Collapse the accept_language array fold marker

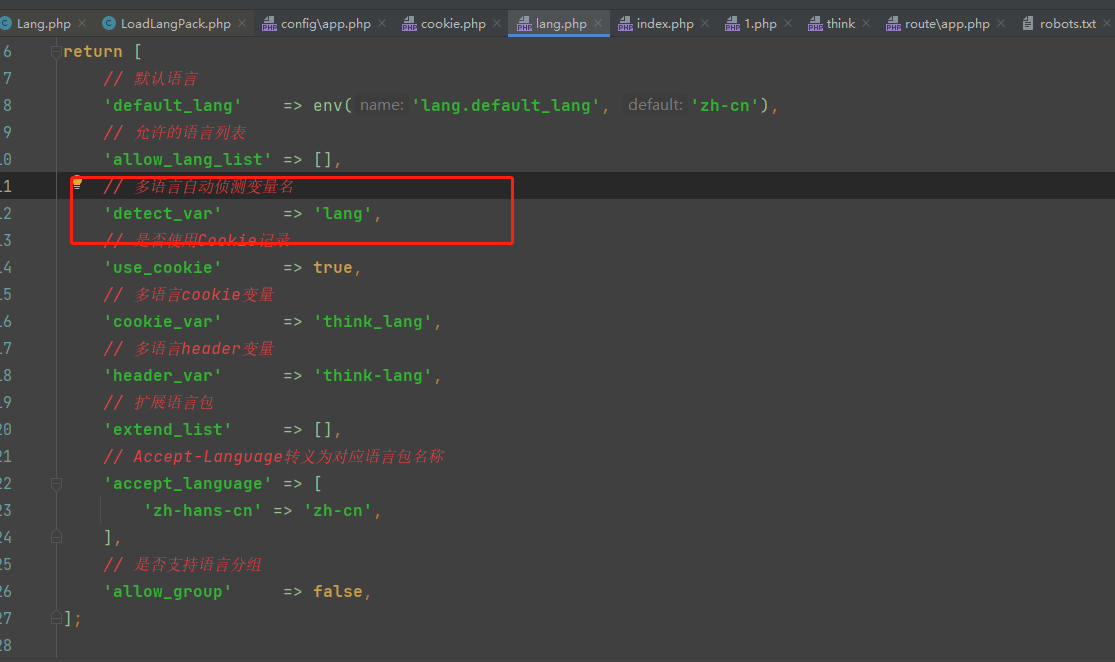[57, 484]
